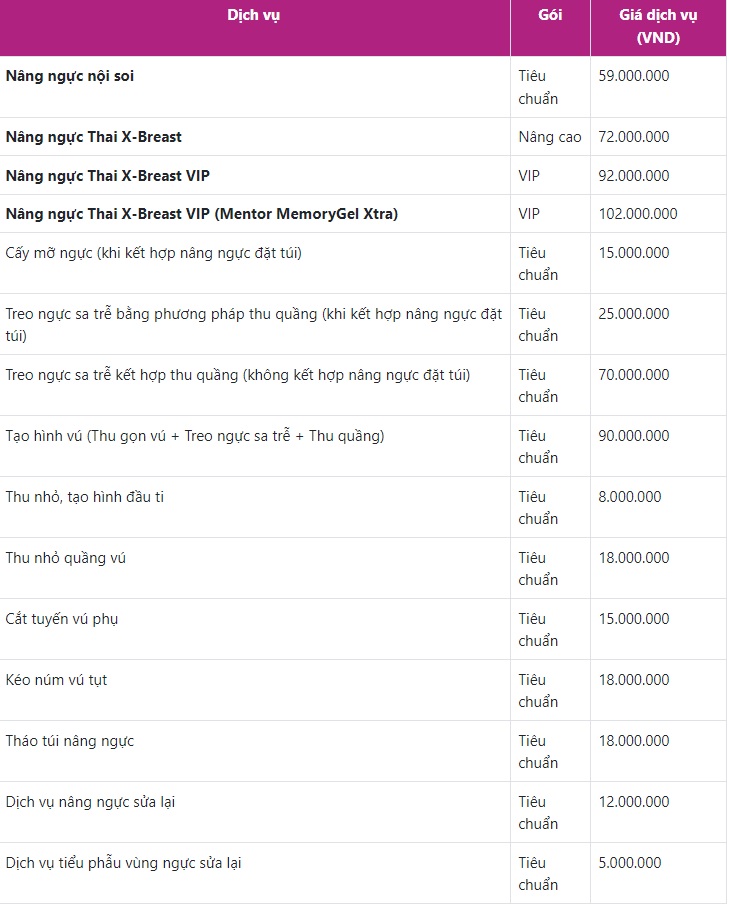Image resolution: width=729 pixels, height=907 pixels.
Task: Open the "Nâng ngực Thai X-Breast" Nâng cao service
Action: (x=94, y=137)
